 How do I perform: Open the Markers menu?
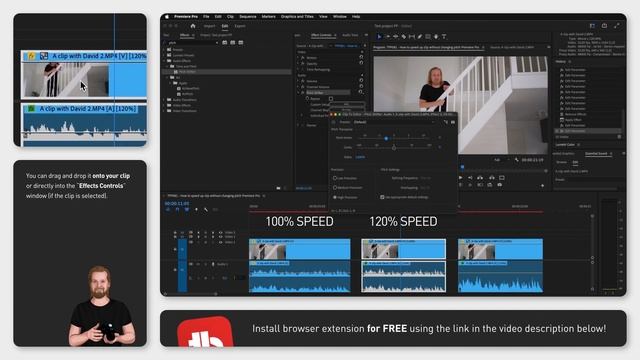pyautogui.click(x=269, y=17)
